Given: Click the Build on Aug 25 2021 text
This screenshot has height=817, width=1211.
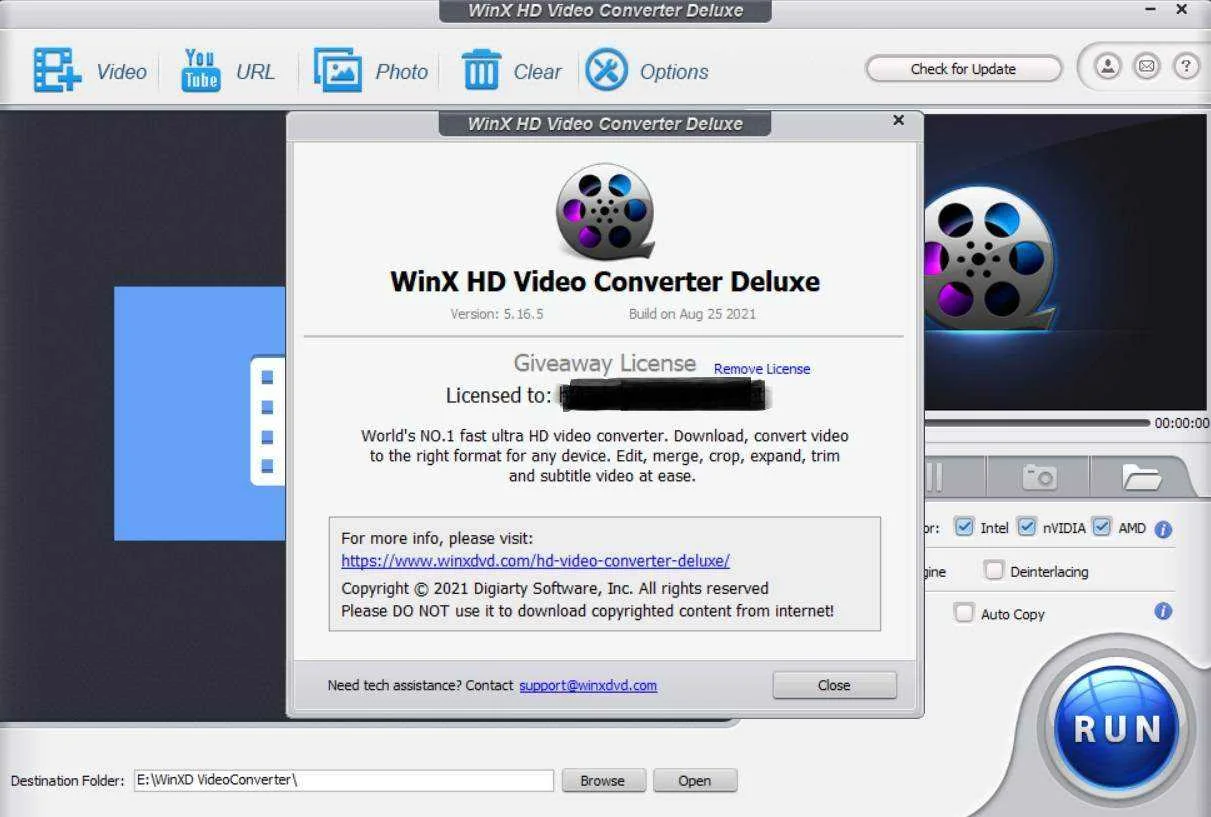Looking at the screenshot, I should [692, 314].
